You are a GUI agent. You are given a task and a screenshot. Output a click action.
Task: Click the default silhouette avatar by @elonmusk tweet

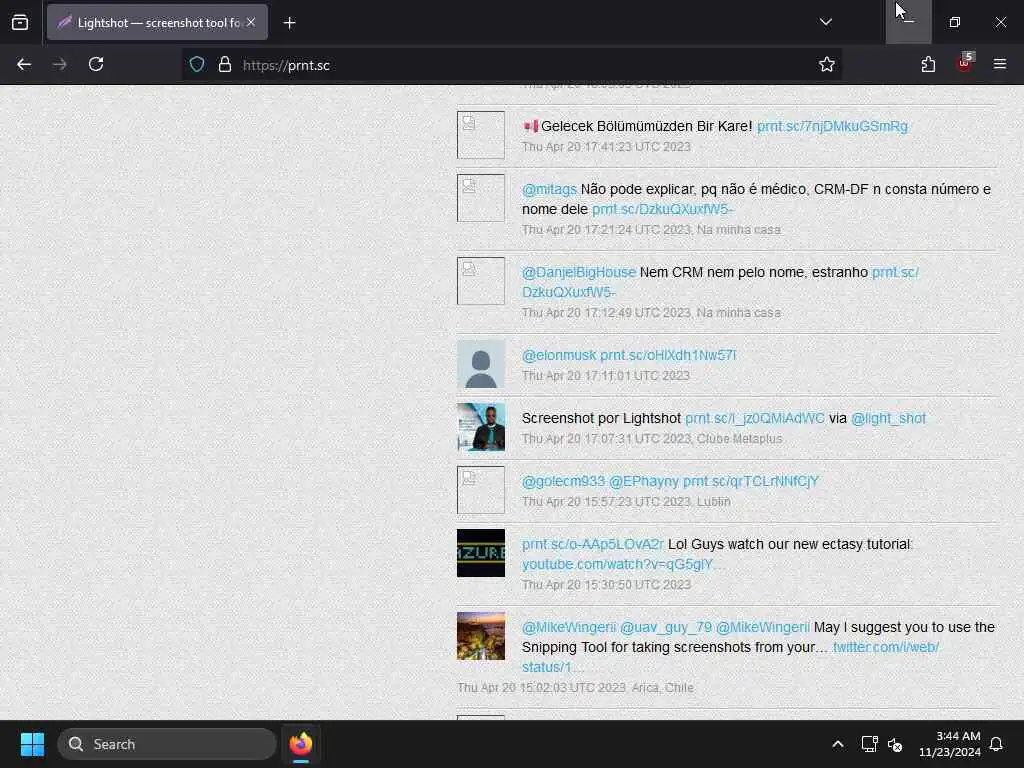coord(481,364)
